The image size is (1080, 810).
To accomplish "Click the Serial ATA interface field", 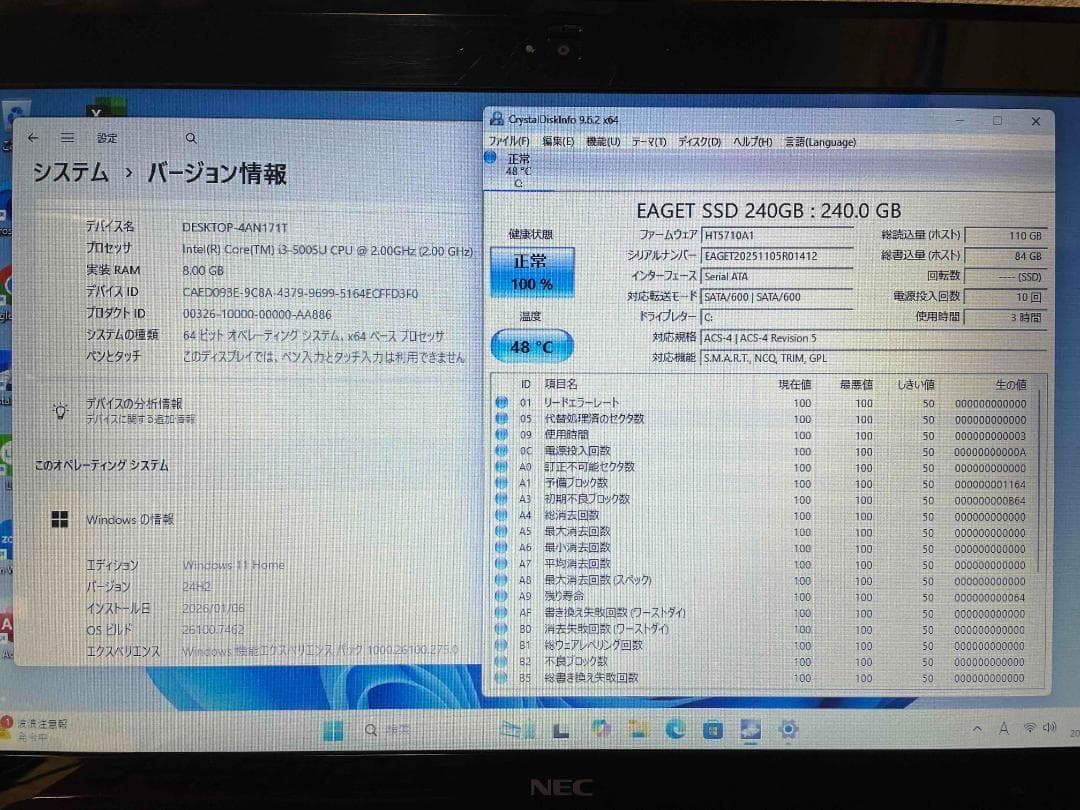I will tap(777, 277).
